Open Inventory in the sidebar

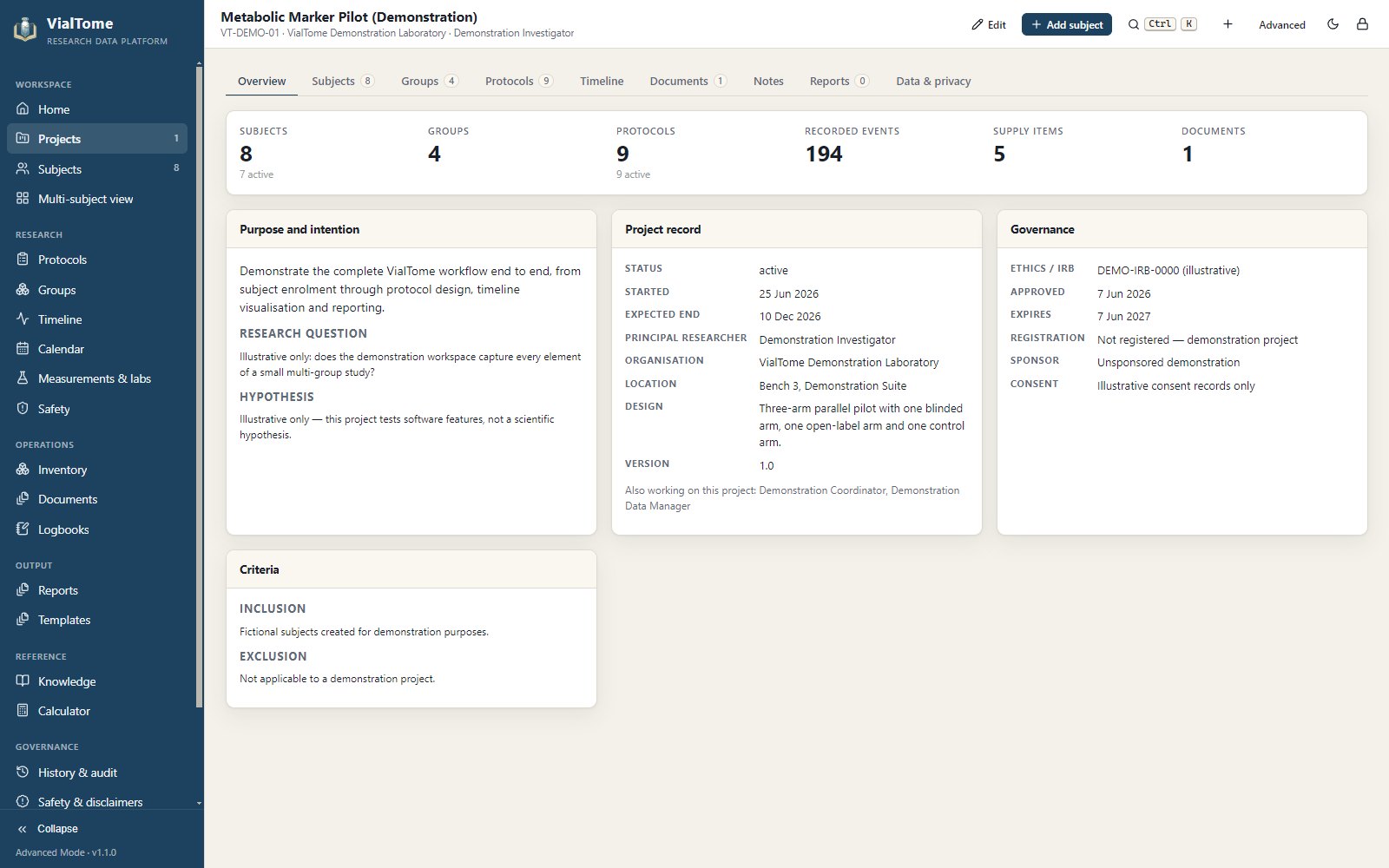[97, 470]
